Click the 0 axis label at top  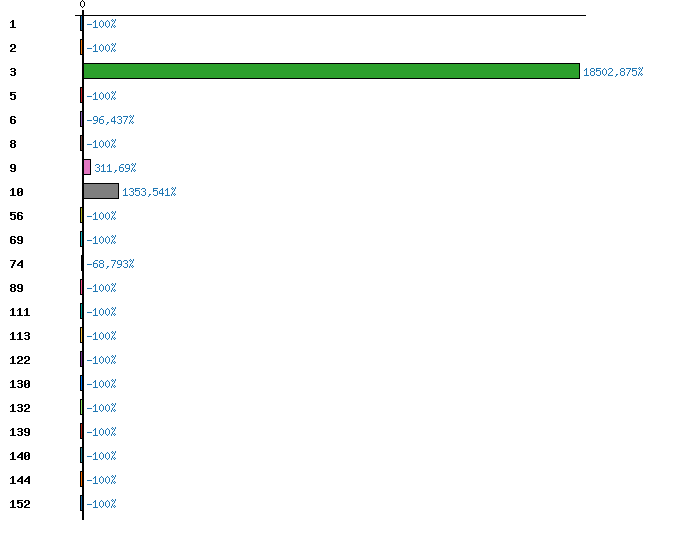pos(82,5)
